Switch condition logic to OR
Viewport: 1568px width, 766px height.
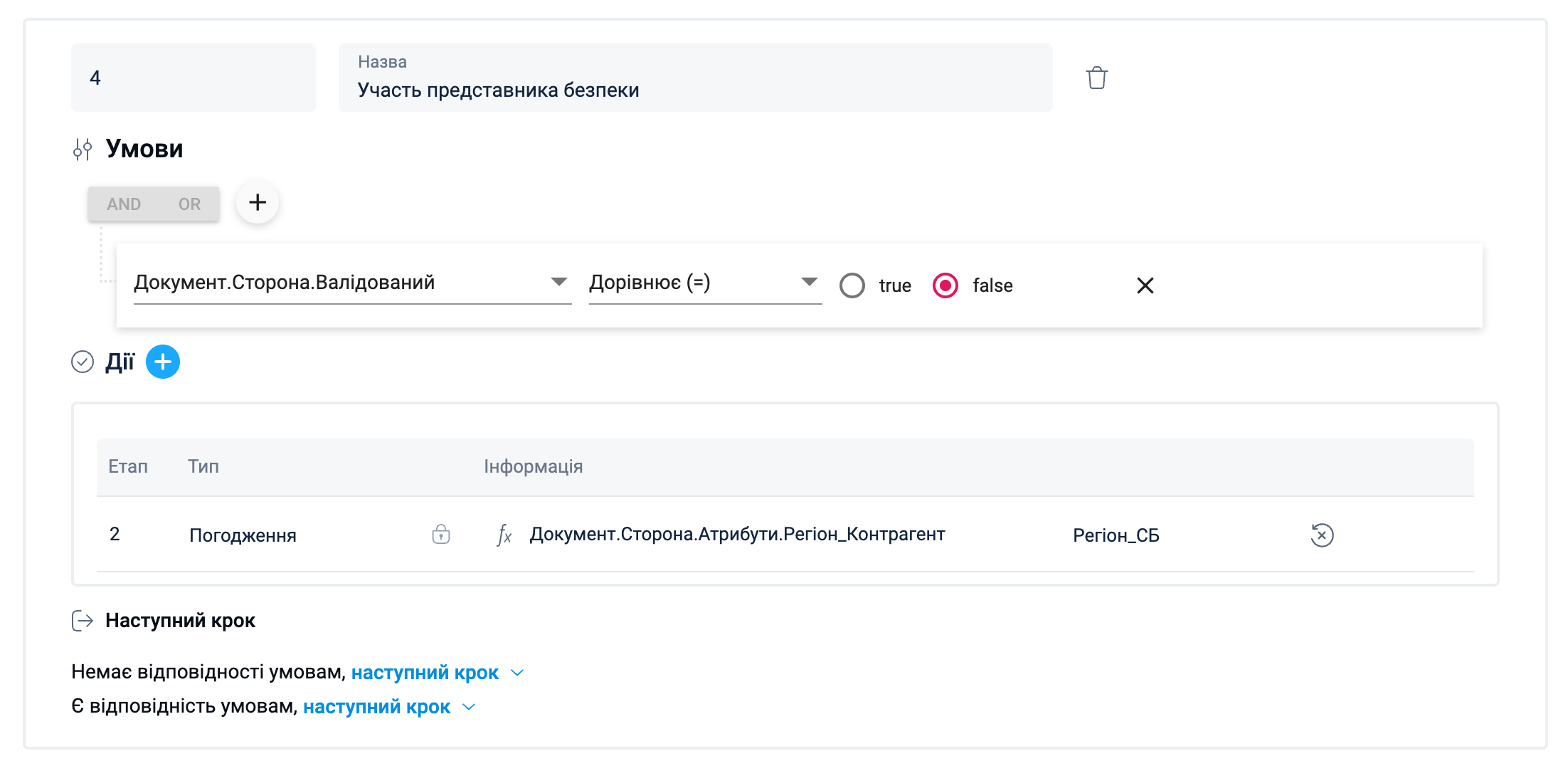pos(189,204)
